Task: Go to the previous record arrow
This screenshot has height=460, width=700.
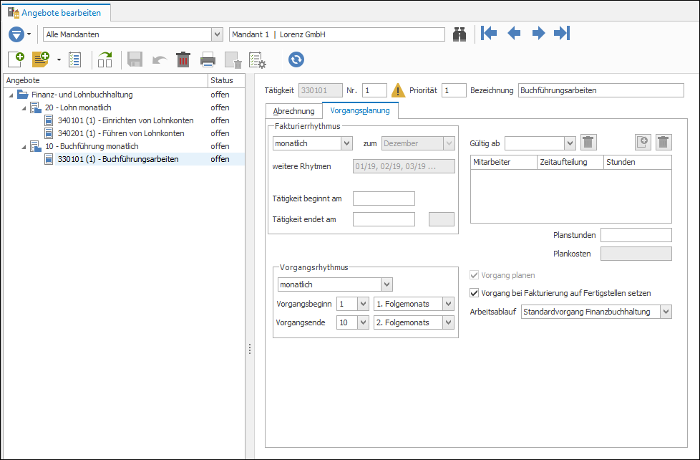Action: click(x=514, y=33)
